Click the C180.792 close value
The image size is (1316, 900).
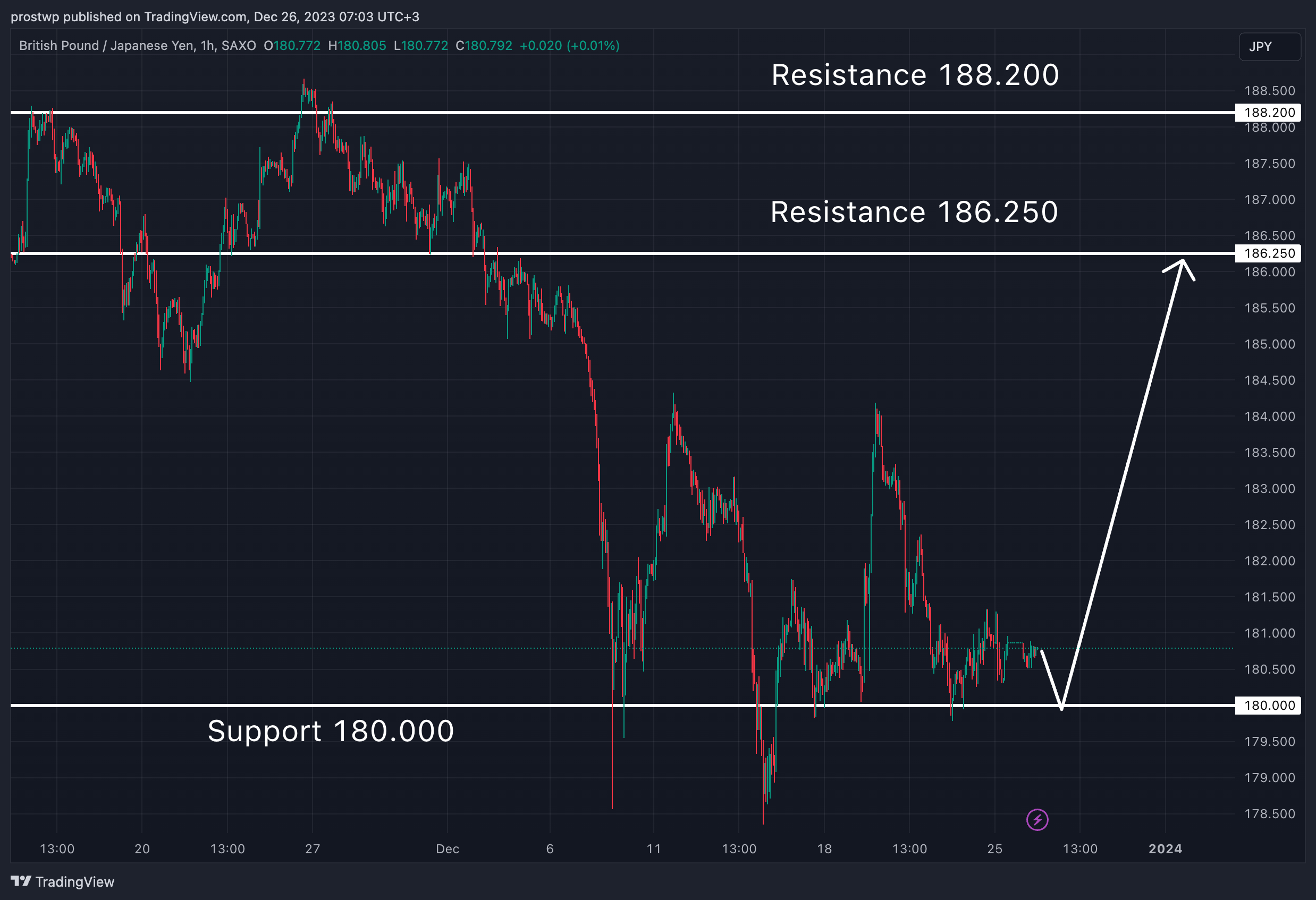pos(484,46)
